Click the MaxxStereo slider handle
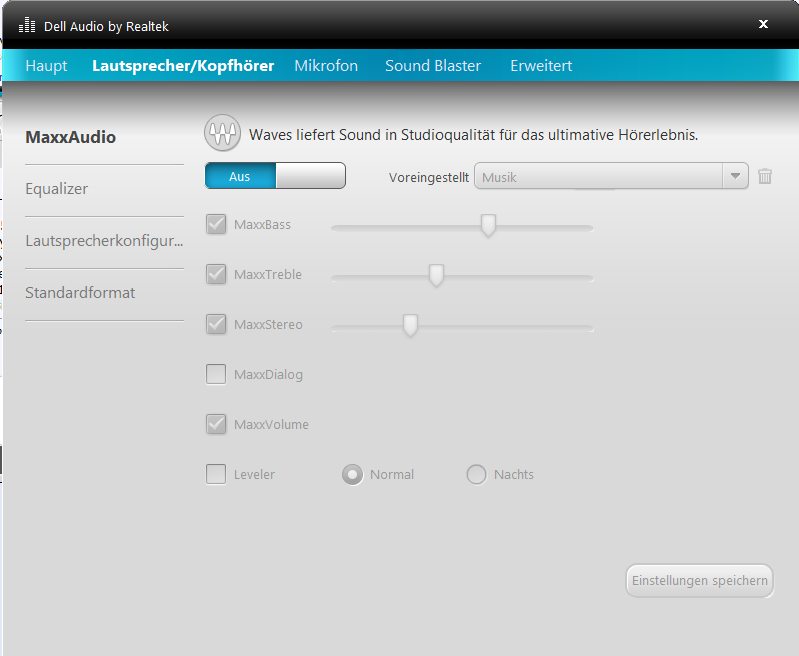Image resolution: width=799 pixels, height=656 pixels. point(410,325)
